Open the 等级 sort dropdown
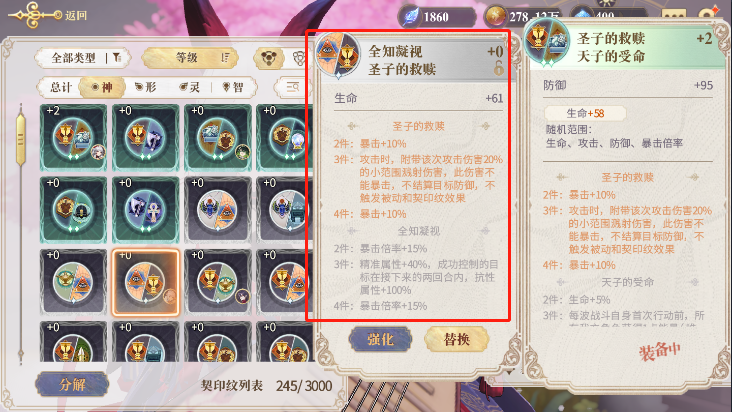Viewport: 732px width, 412px height. [x=190, y=58]
